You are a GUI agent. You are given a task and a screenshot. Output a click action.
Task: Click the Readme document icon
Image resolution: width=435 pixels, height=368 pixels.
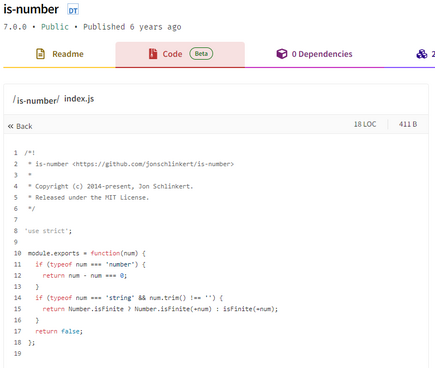(x=40, y=54)
